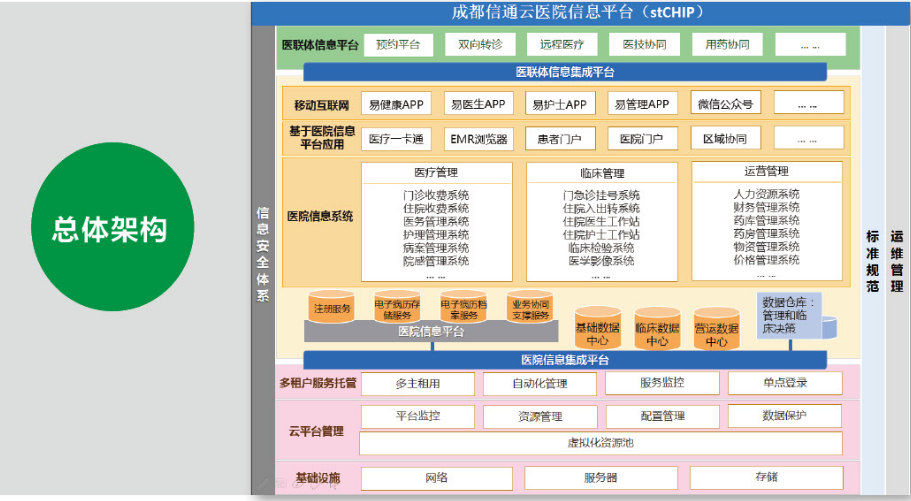Screen dimensions: 911x501
Task: Click the 医学影像系统 line
Action: coord(601,261)
